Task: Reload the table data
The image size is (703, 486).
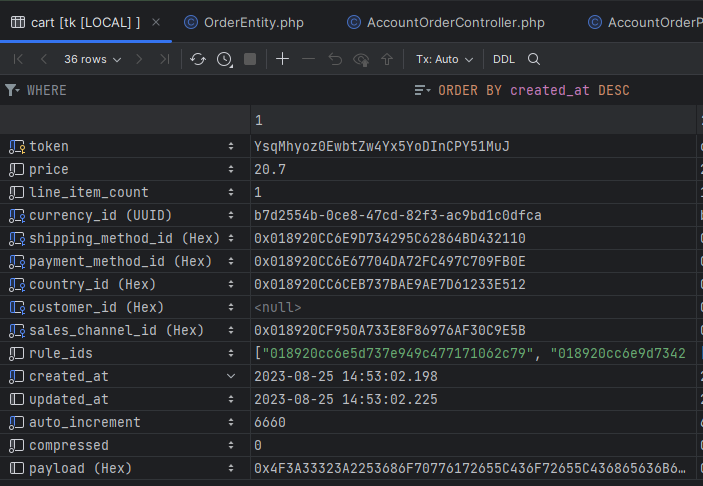Action: coord(198,59)
